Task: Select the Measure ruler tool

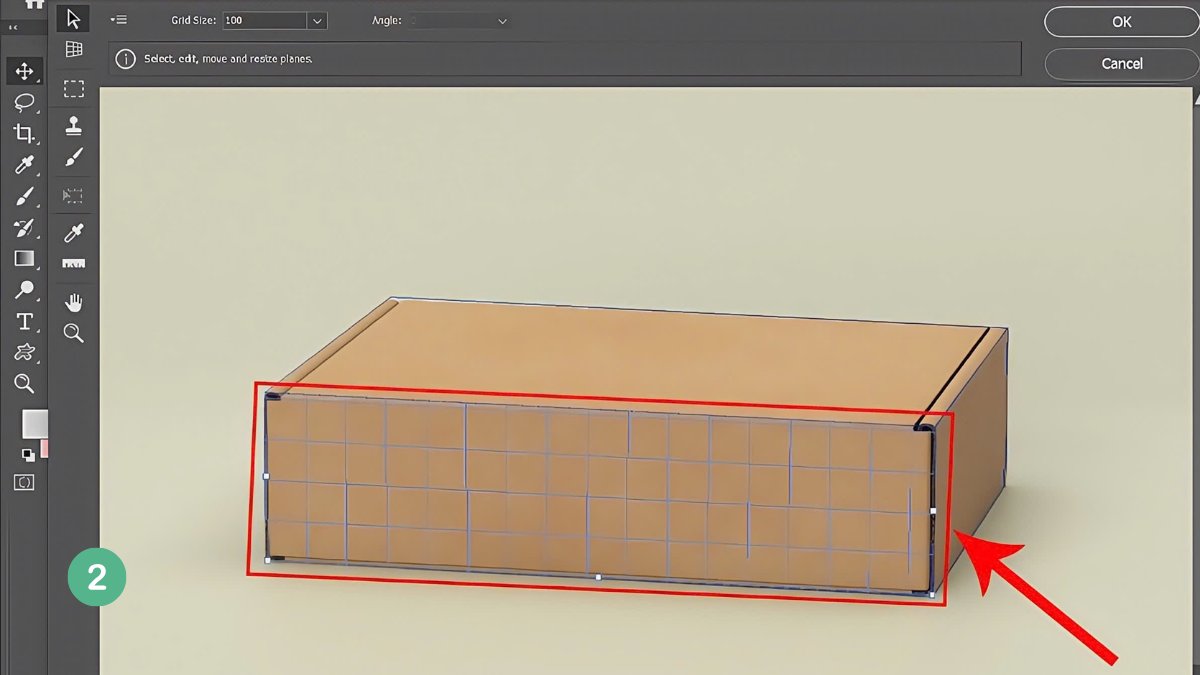Action: click(73, 264)
